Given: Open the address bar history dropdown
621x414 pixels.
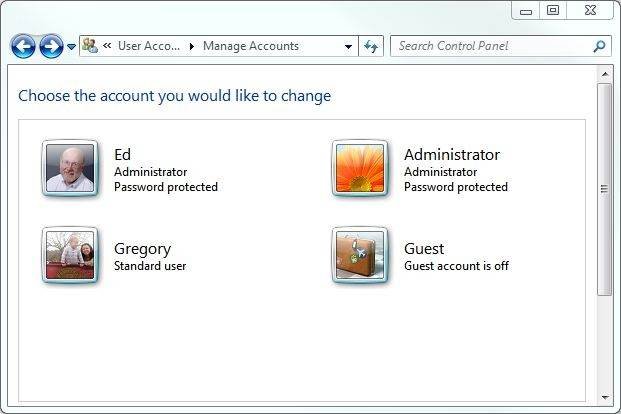Looking at the screenshot, I should tap(348, 46).
